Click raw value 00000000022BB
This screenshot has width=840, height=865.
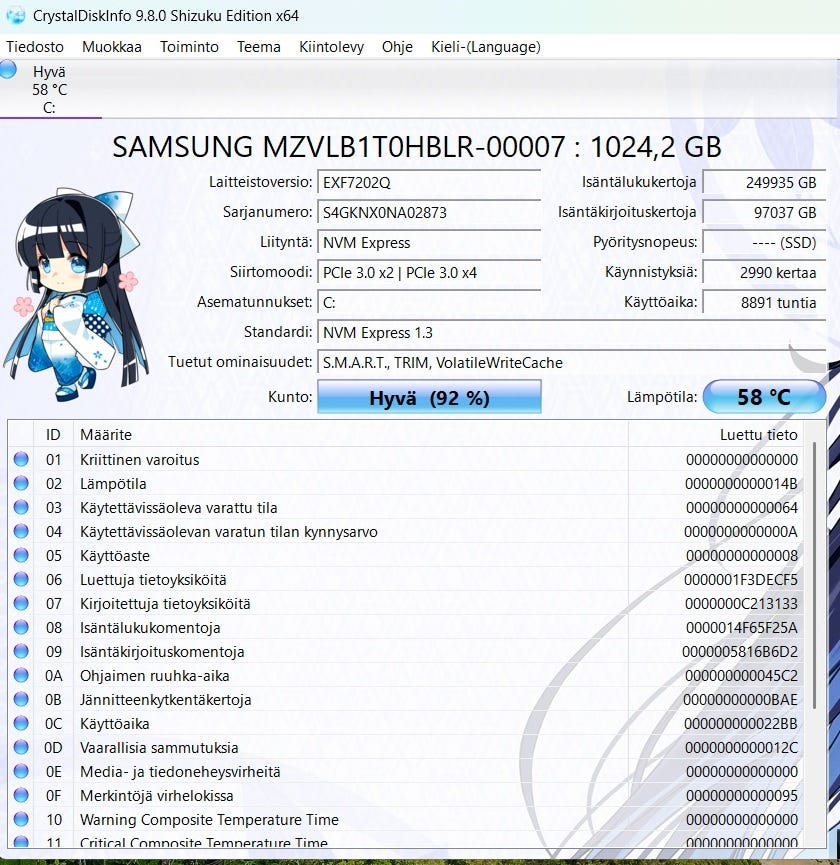(x=741, y=724)
